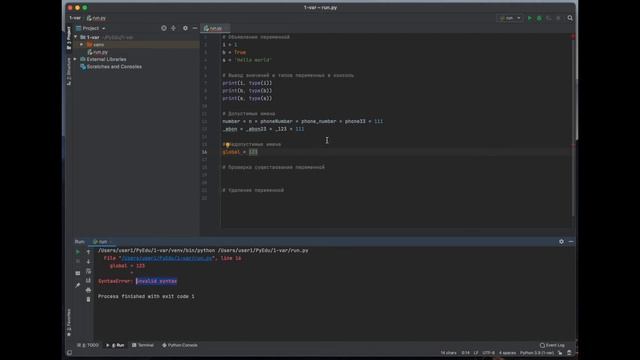
Task: Click the collapse all icon in Project panel
Action: click(173, 28)
